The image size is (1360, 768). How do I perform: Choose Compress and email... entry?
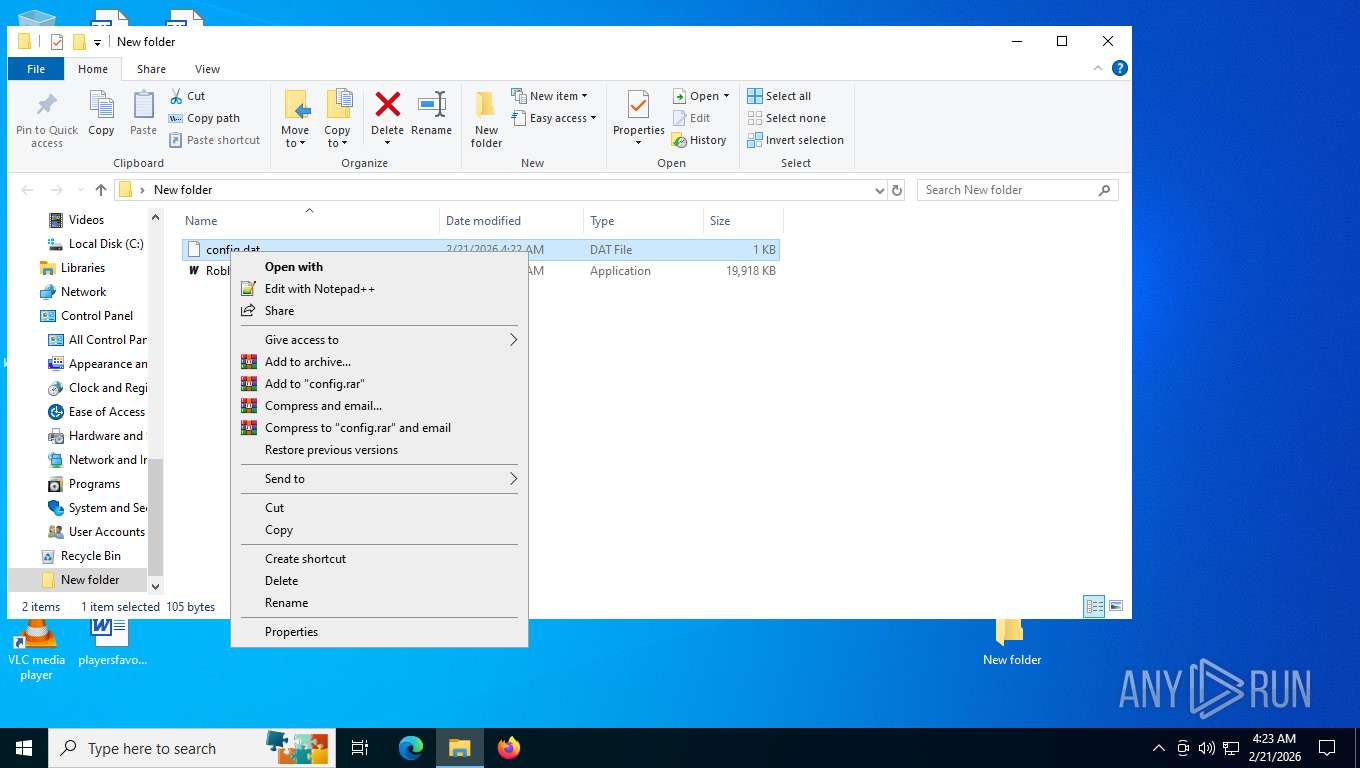[379, 406]
